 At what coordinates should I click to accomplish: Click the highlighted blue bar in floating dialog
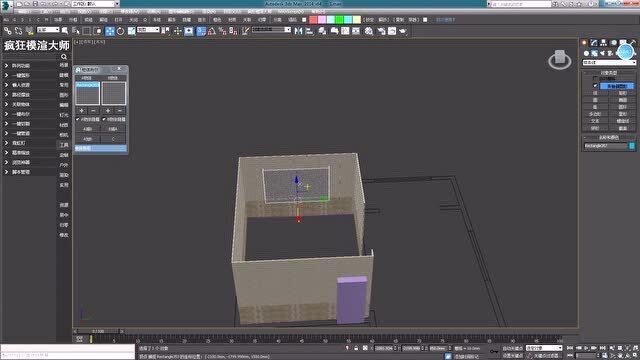click(x=100, y=148)
